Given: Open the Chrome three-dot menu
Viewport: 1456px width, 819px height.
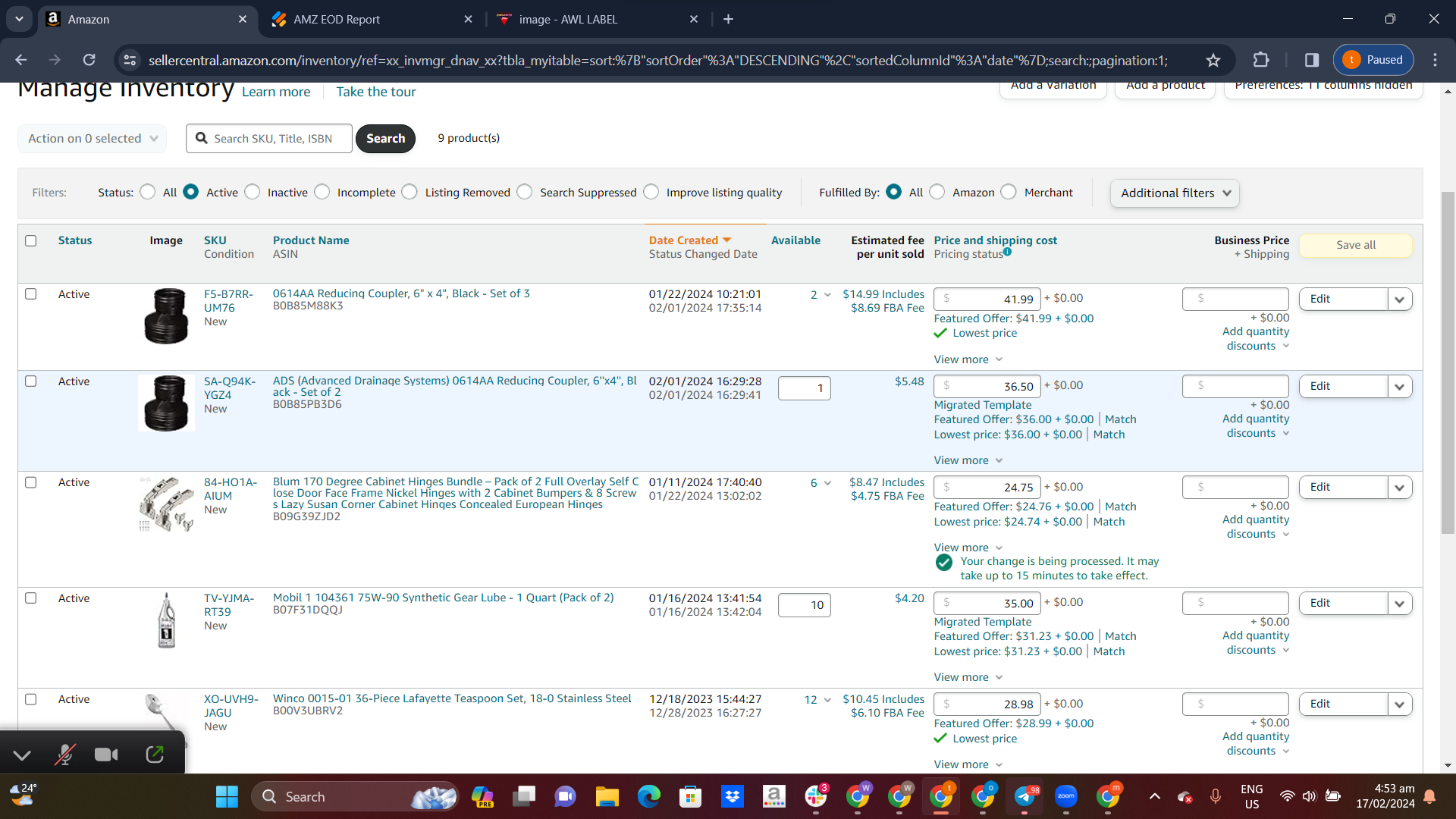Looking at the screenshot, I should pos(1435,60).
